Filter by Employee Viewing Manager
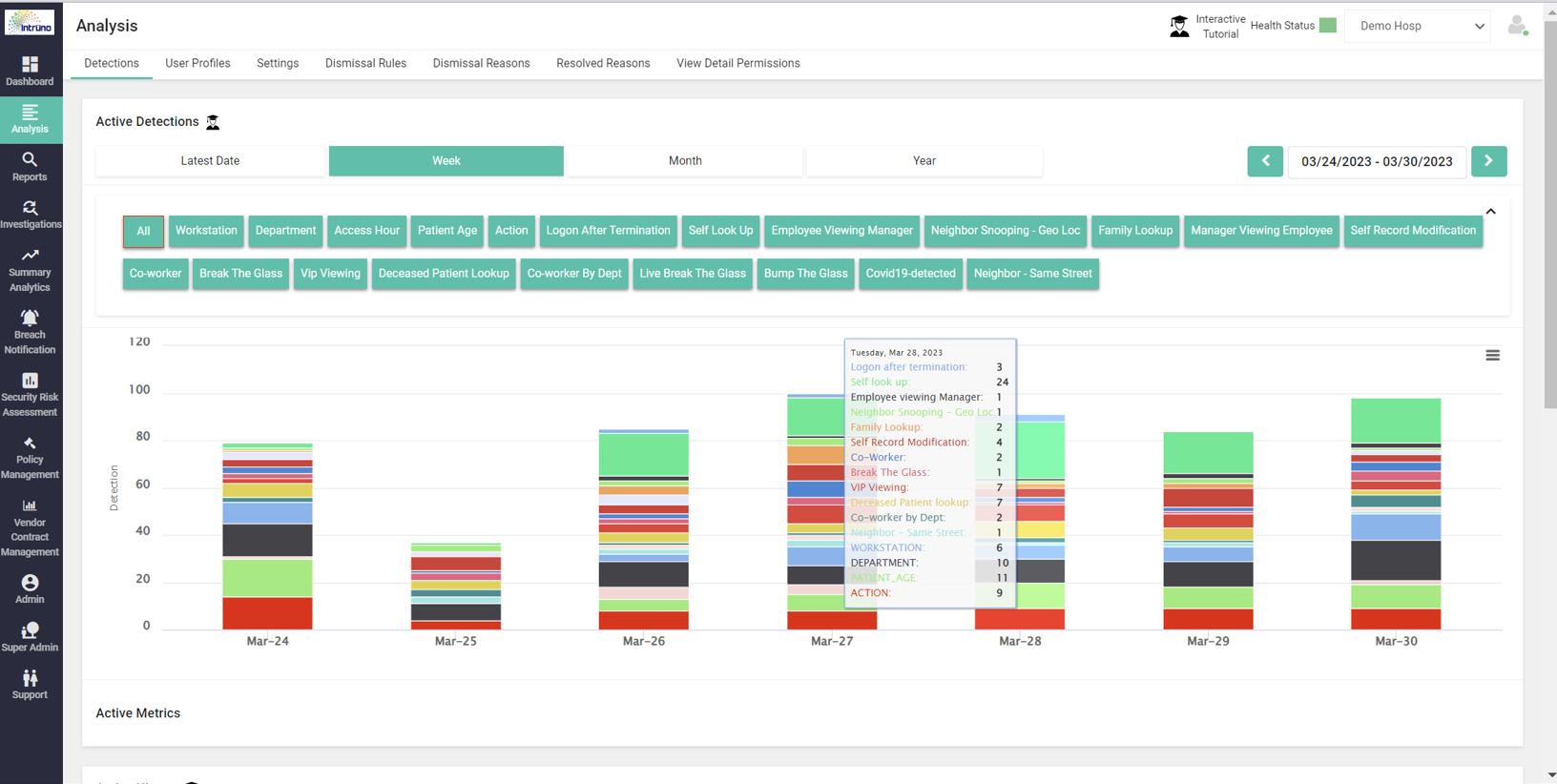The width and height of the screenshot is (1557, 784). coord(841,231)
